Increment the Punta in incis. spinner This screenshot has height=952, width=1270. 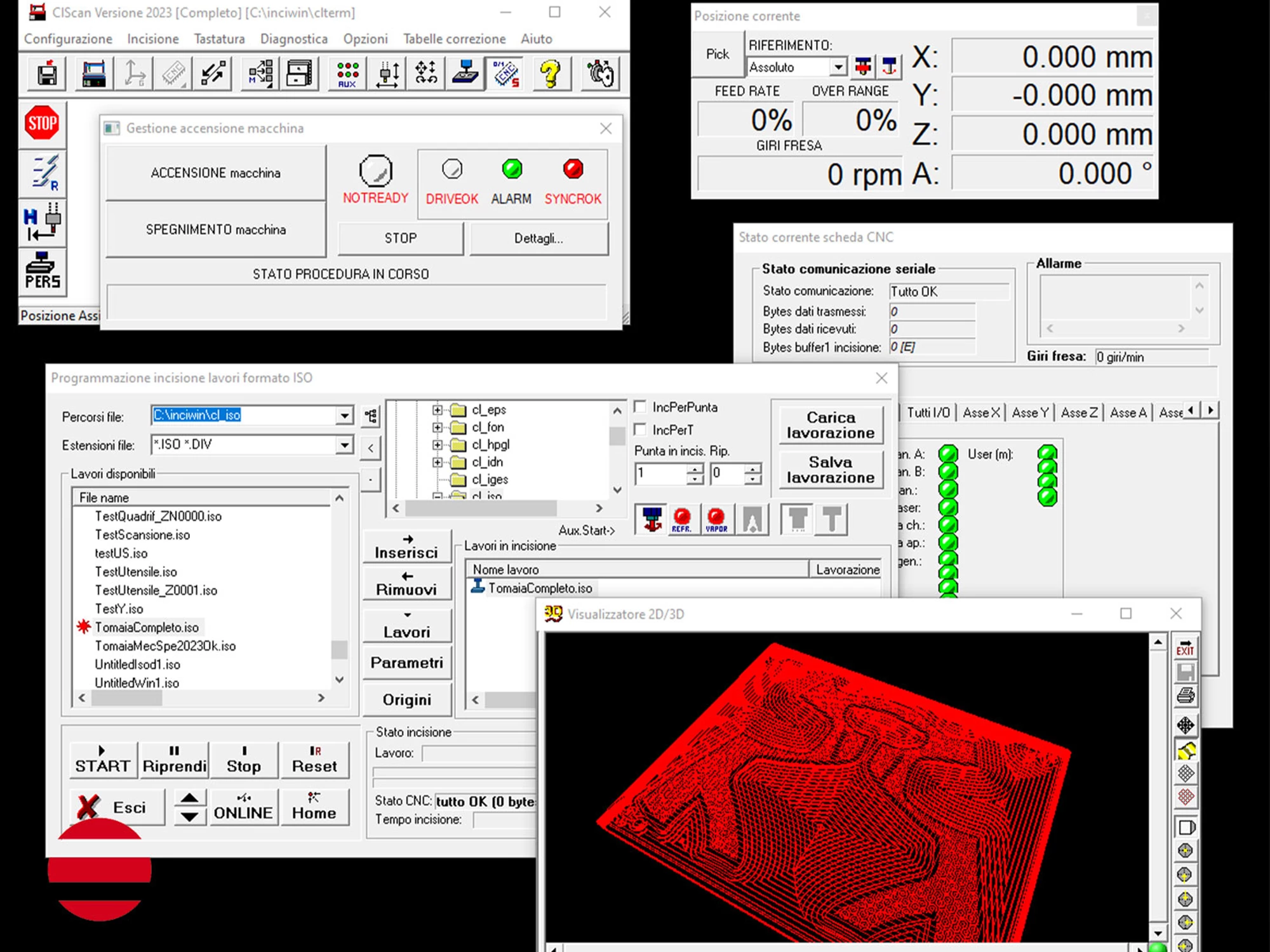[x=695, y=469]
